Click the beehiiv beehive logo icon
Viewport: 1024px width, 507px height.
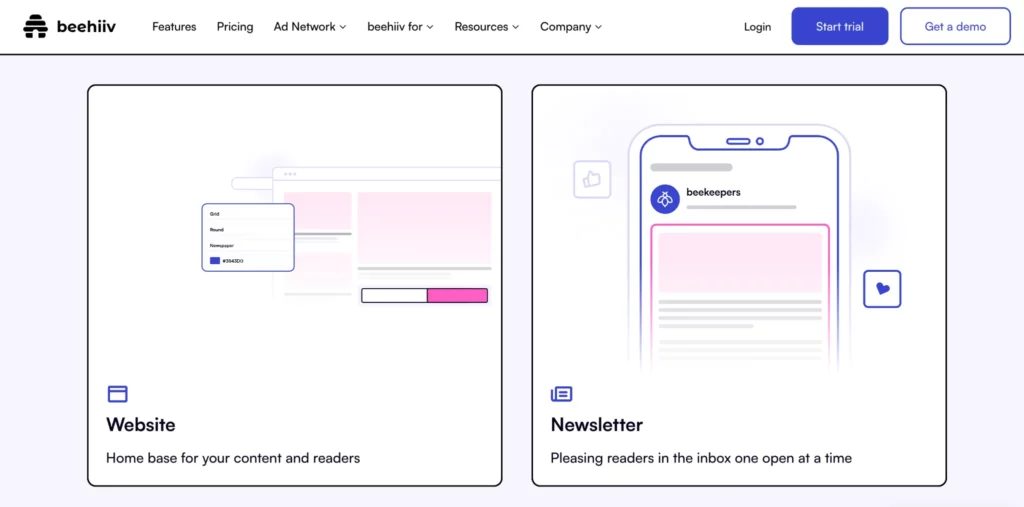tap(36, 27)
